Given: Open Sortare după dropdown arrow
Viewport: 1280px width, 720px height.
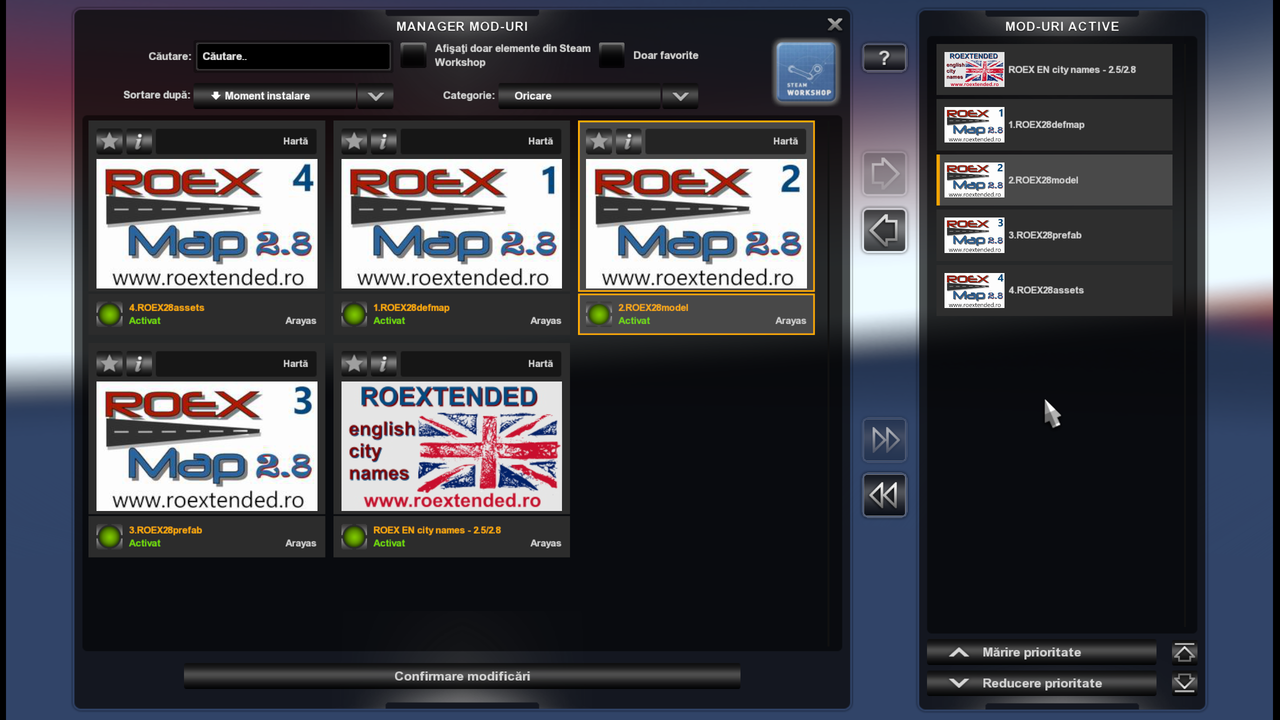Looking at the screenshot, I should tap(376, 96).
